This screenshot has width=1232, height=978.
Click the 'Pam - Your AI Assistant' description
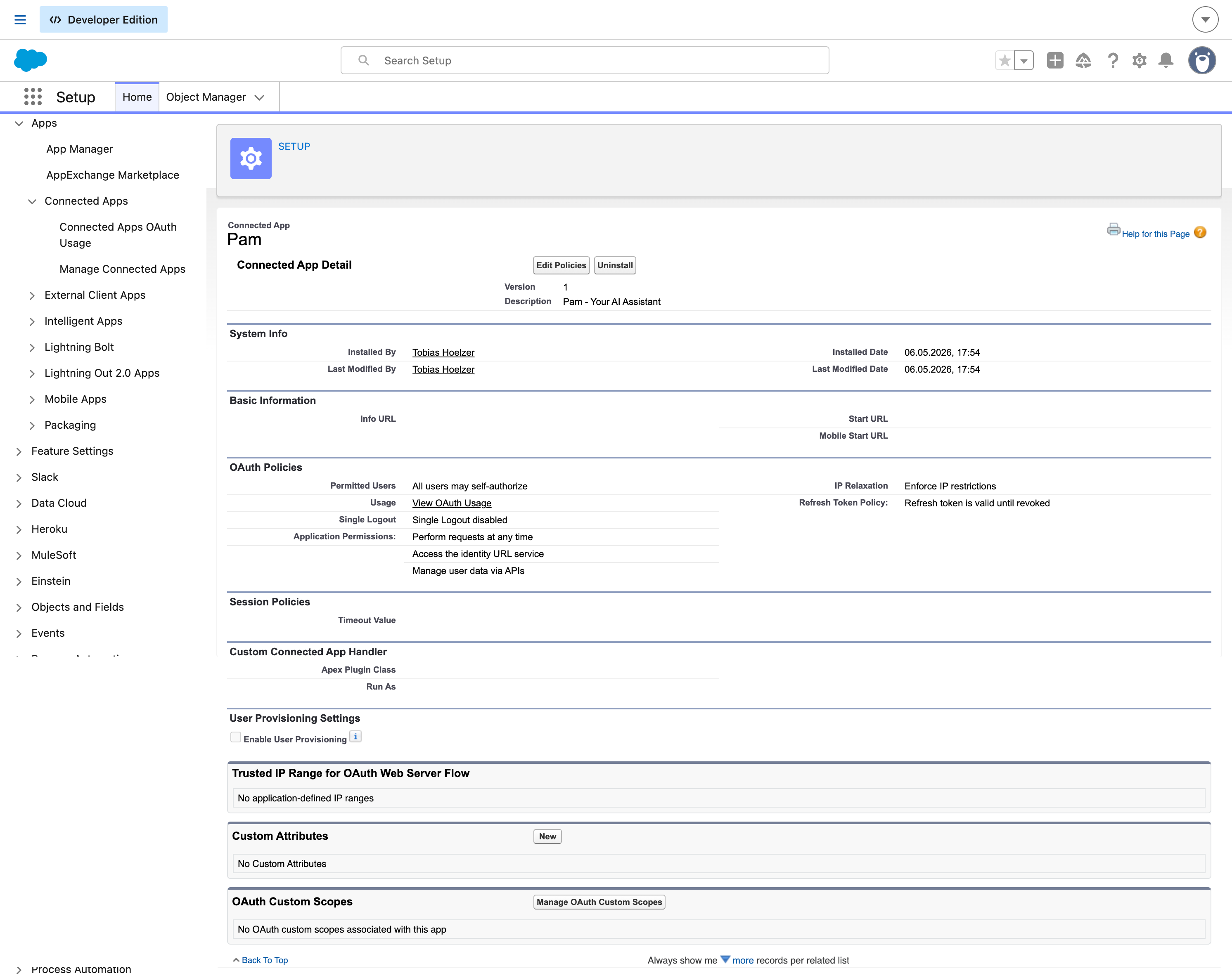click(611, 302)
